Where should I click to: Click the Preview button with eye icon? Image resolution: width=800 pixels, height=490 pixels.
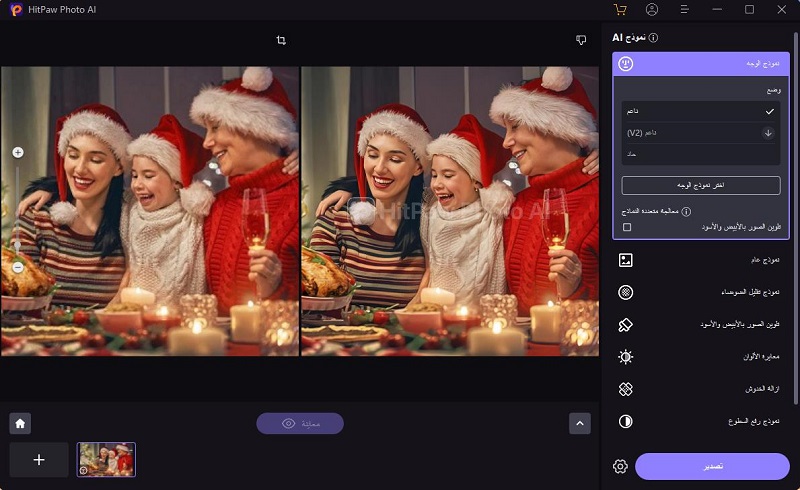tap(300, 423)
